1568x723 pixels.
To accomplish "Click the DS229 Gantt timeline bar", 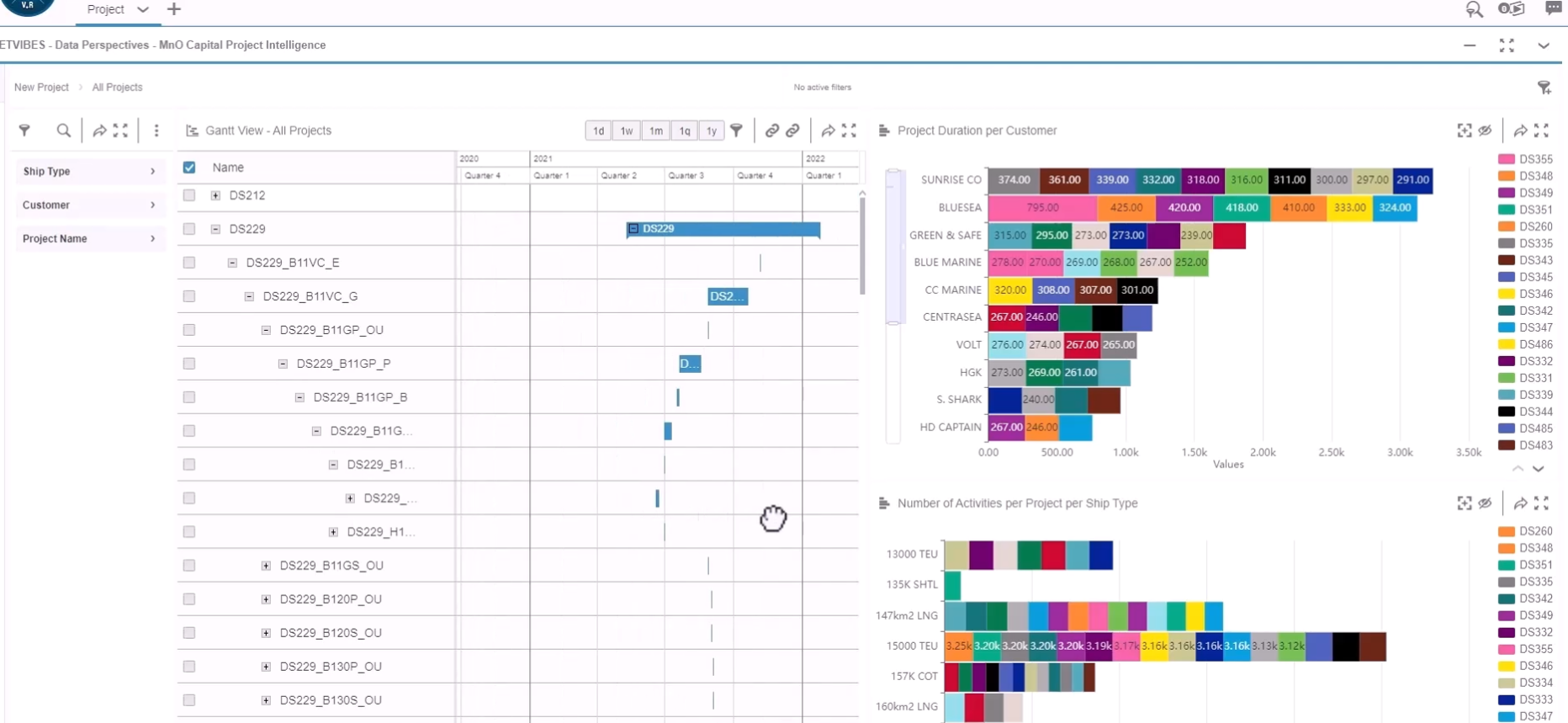I will 723,229.
